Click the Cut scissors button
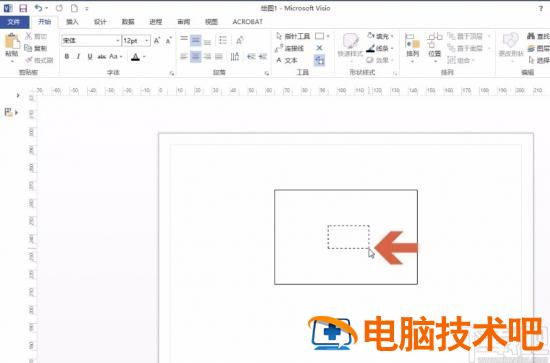Screen dimensions: 550x363 click(36, 36)
